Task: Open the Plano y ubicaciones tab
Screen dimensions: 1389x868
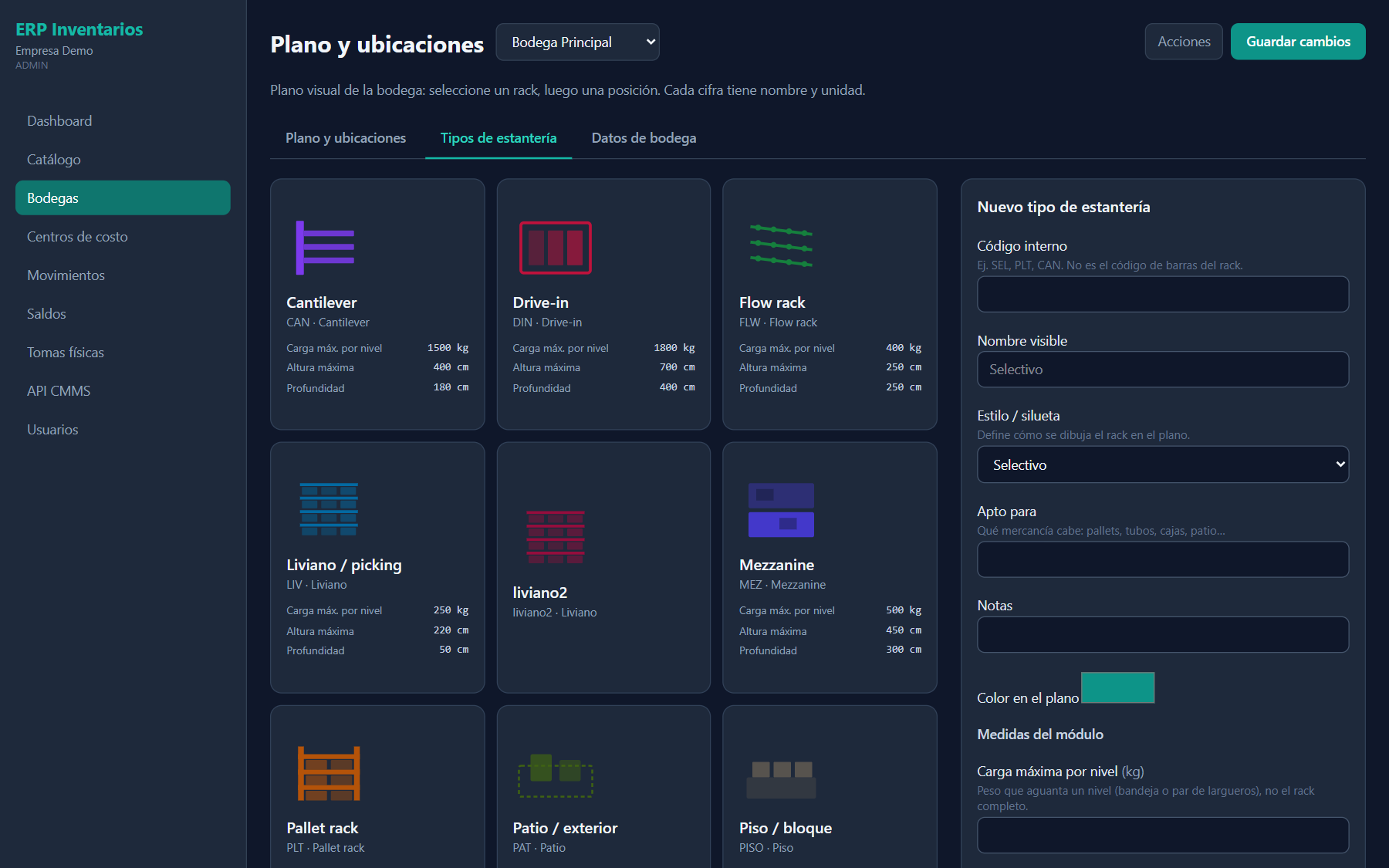Action: (346, 138)
